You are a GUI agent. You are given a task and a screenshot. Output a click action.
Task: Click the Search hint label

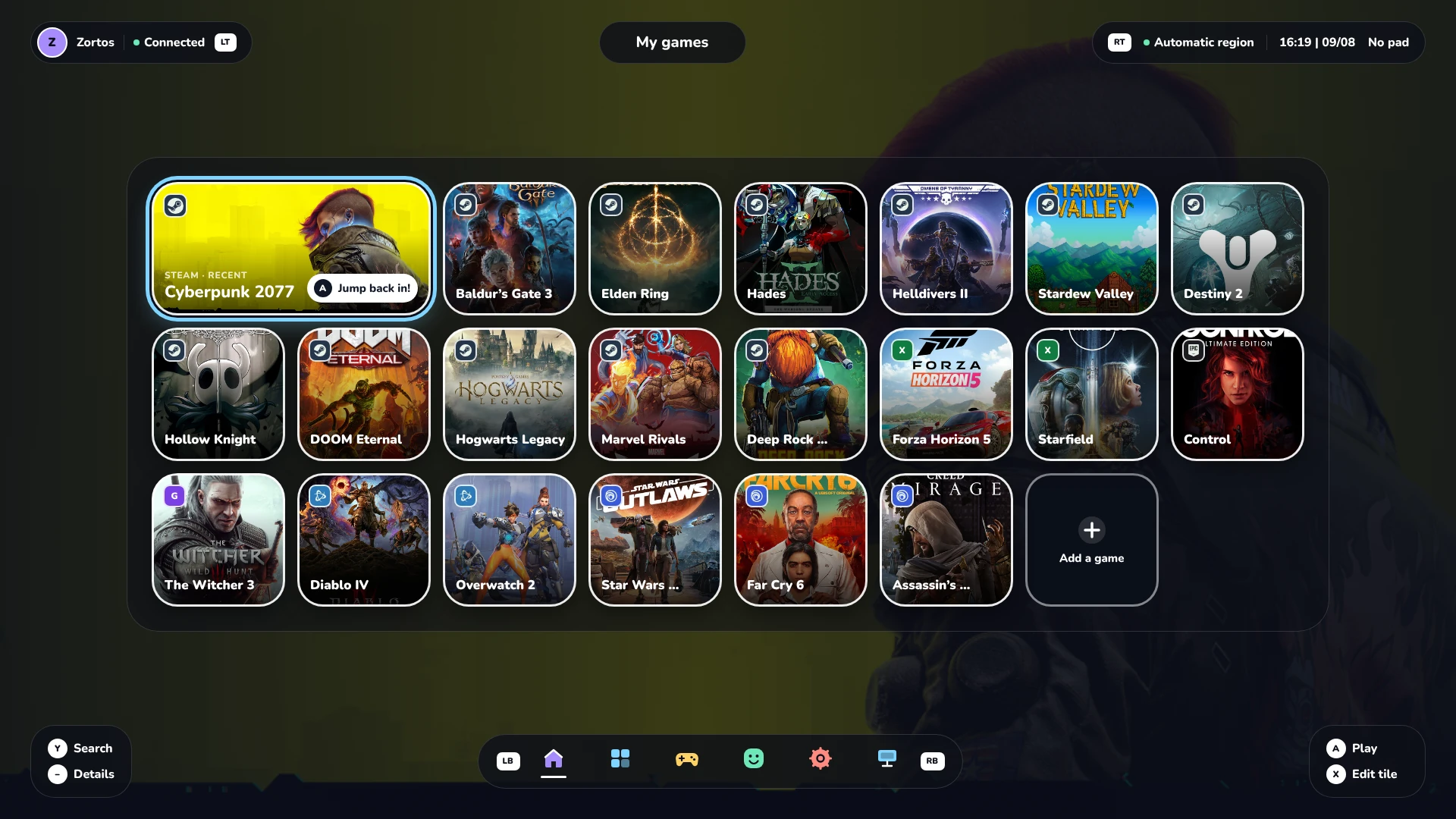[x=93, y=748]
